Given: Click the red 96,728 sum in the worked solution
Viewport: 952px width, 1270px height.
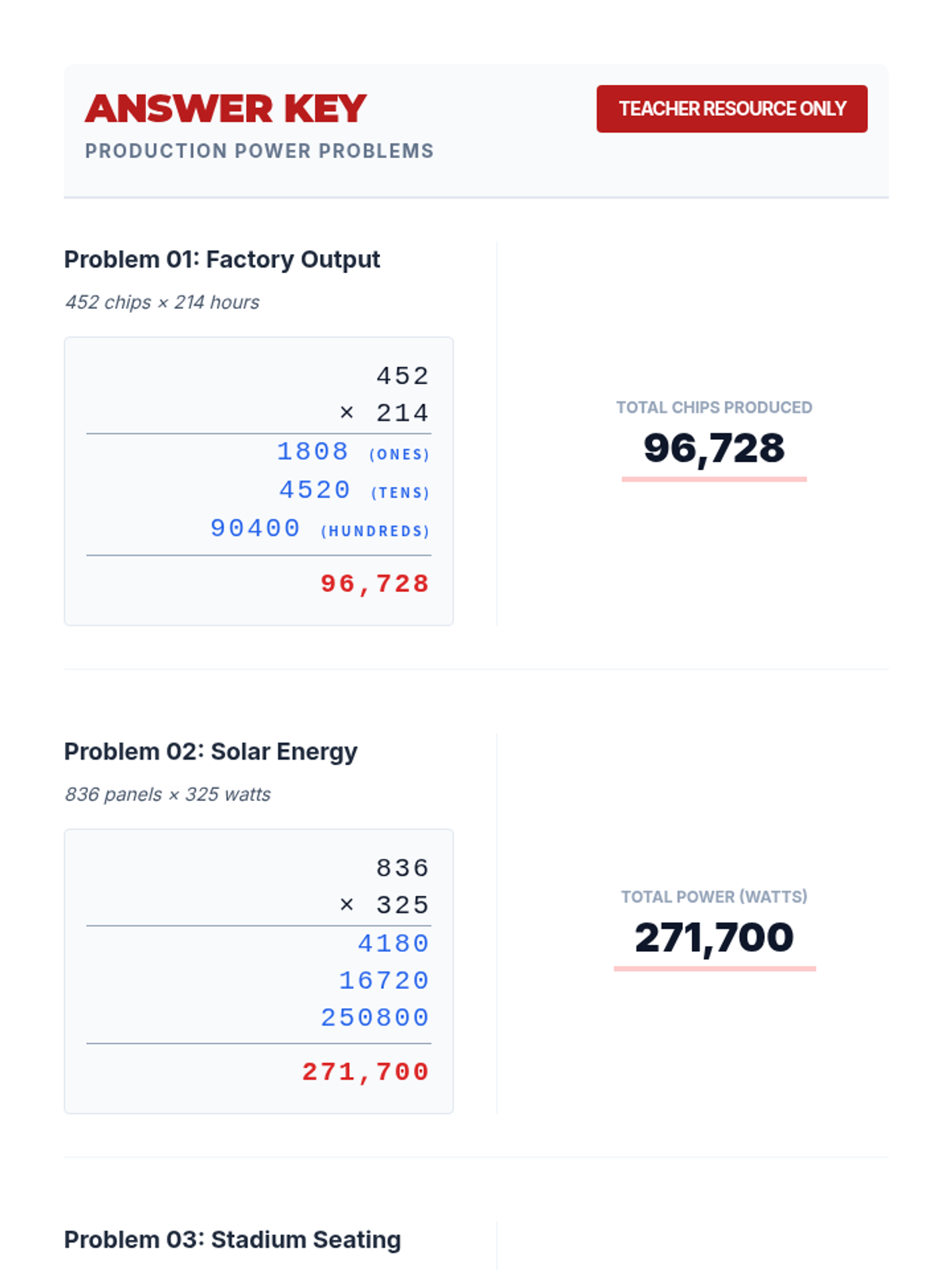Looking at the screenshot, I should [374, 584].
